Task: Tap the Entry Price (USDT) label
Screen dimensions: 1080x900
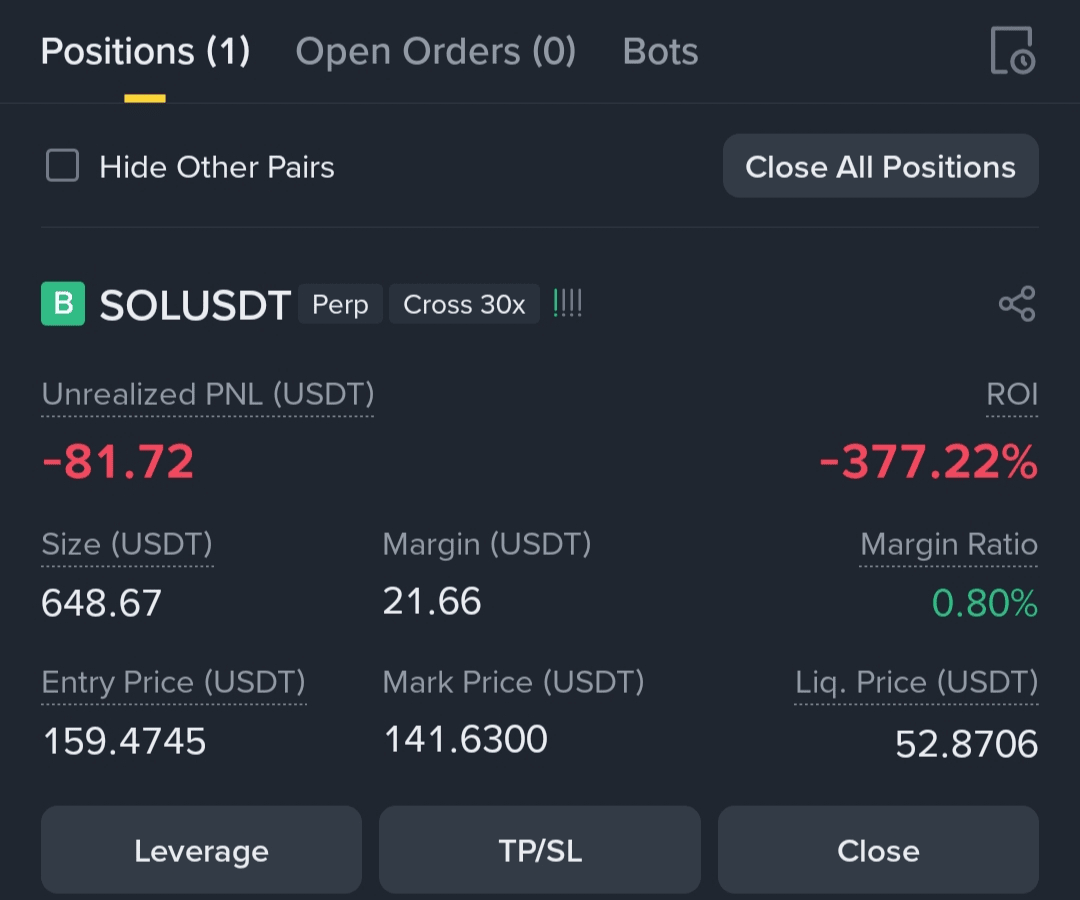Action: pyautogui.click(x=173, y=683)
